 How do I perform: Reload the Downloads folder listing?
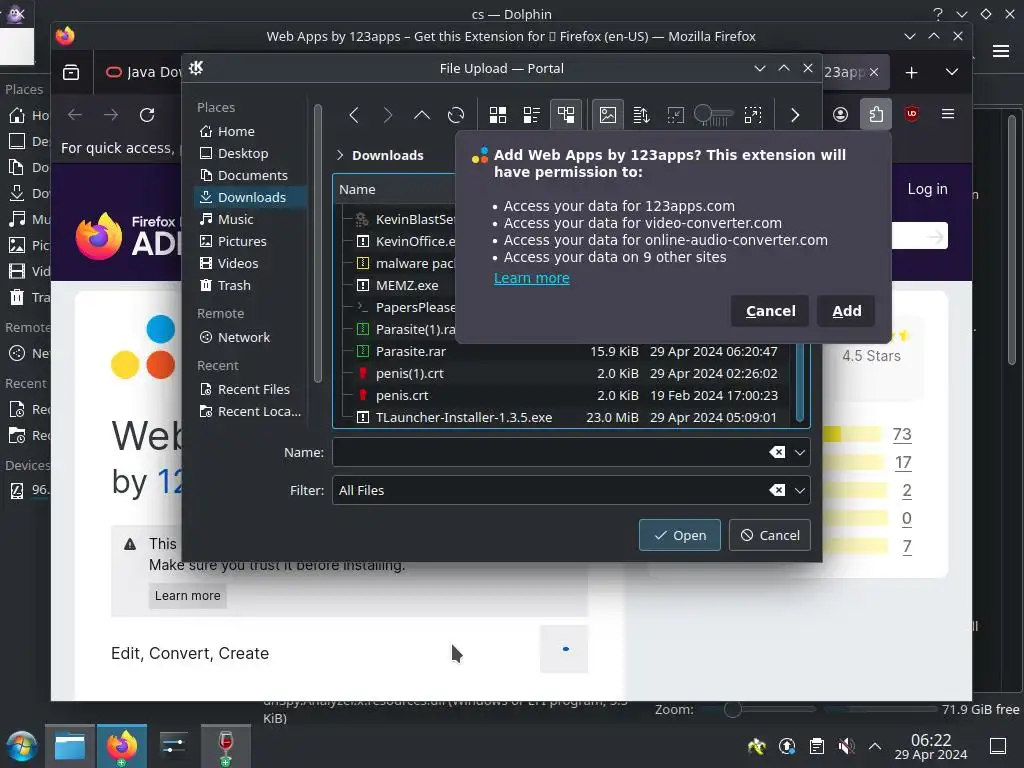456,116
